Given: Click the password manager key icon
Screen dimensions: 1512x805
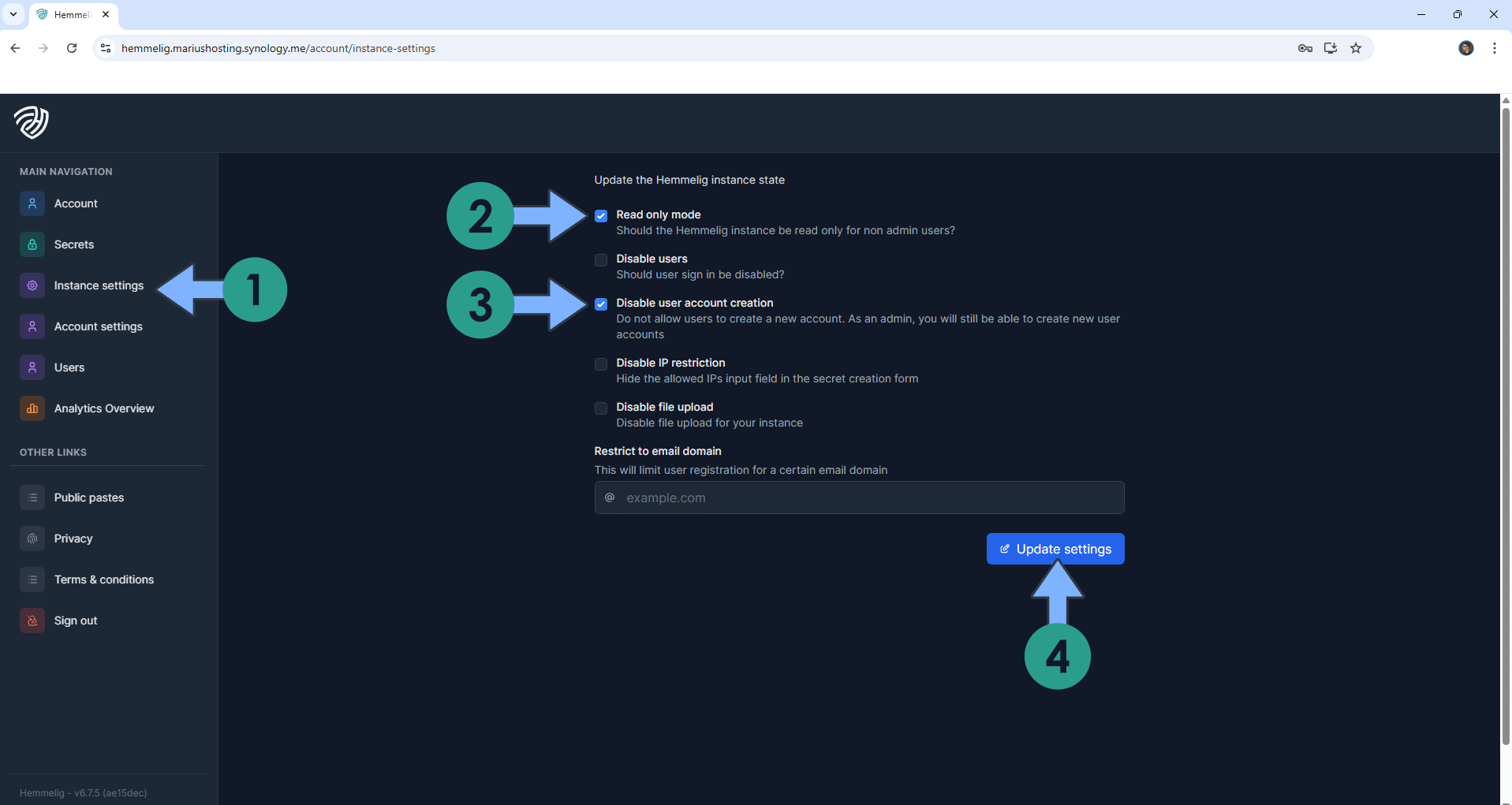Looking at the screenshot, I should point(1305,48).
